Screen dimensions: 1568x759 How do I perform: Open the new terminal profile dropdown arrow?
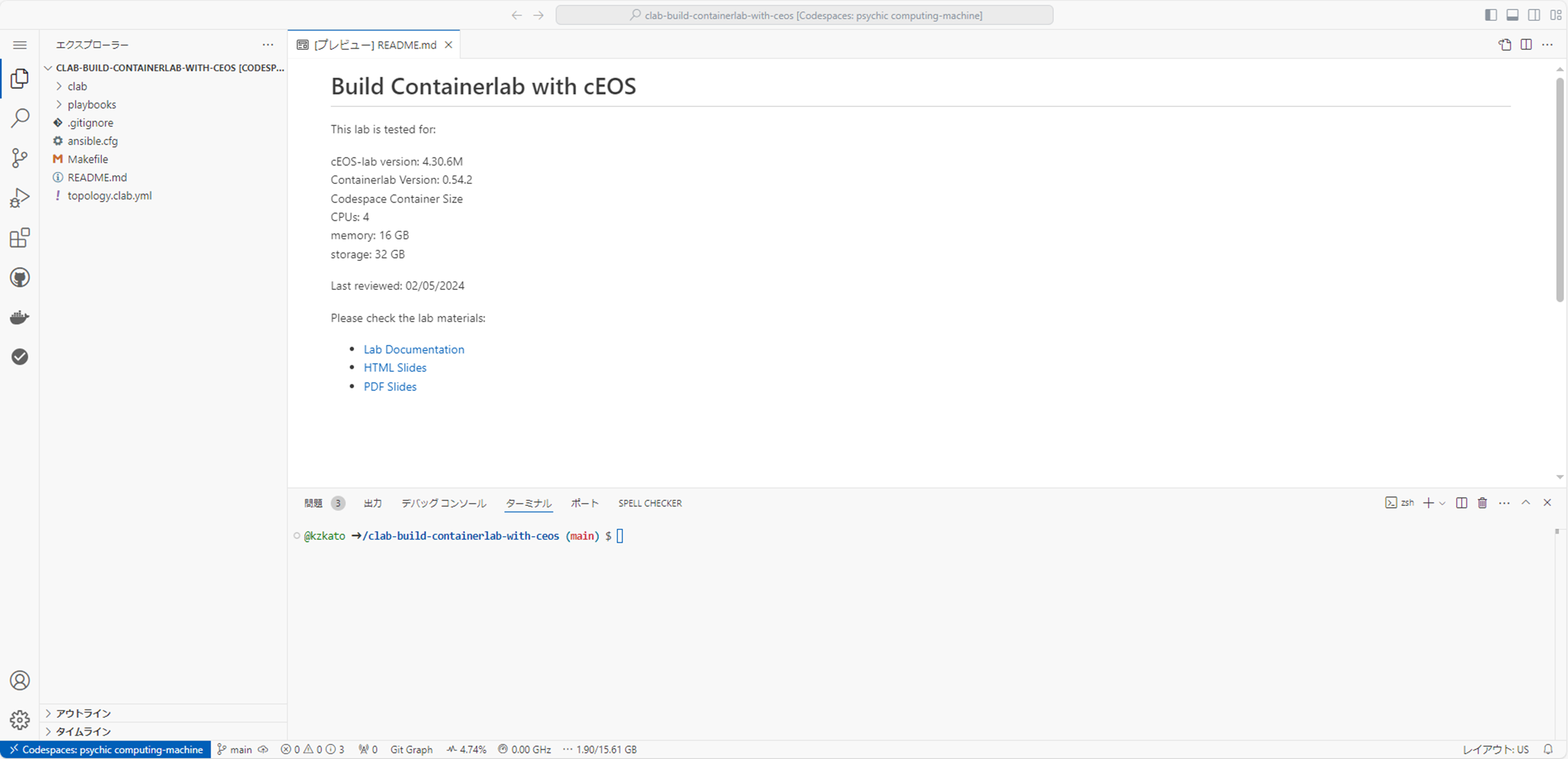(x=1442, y=503)
